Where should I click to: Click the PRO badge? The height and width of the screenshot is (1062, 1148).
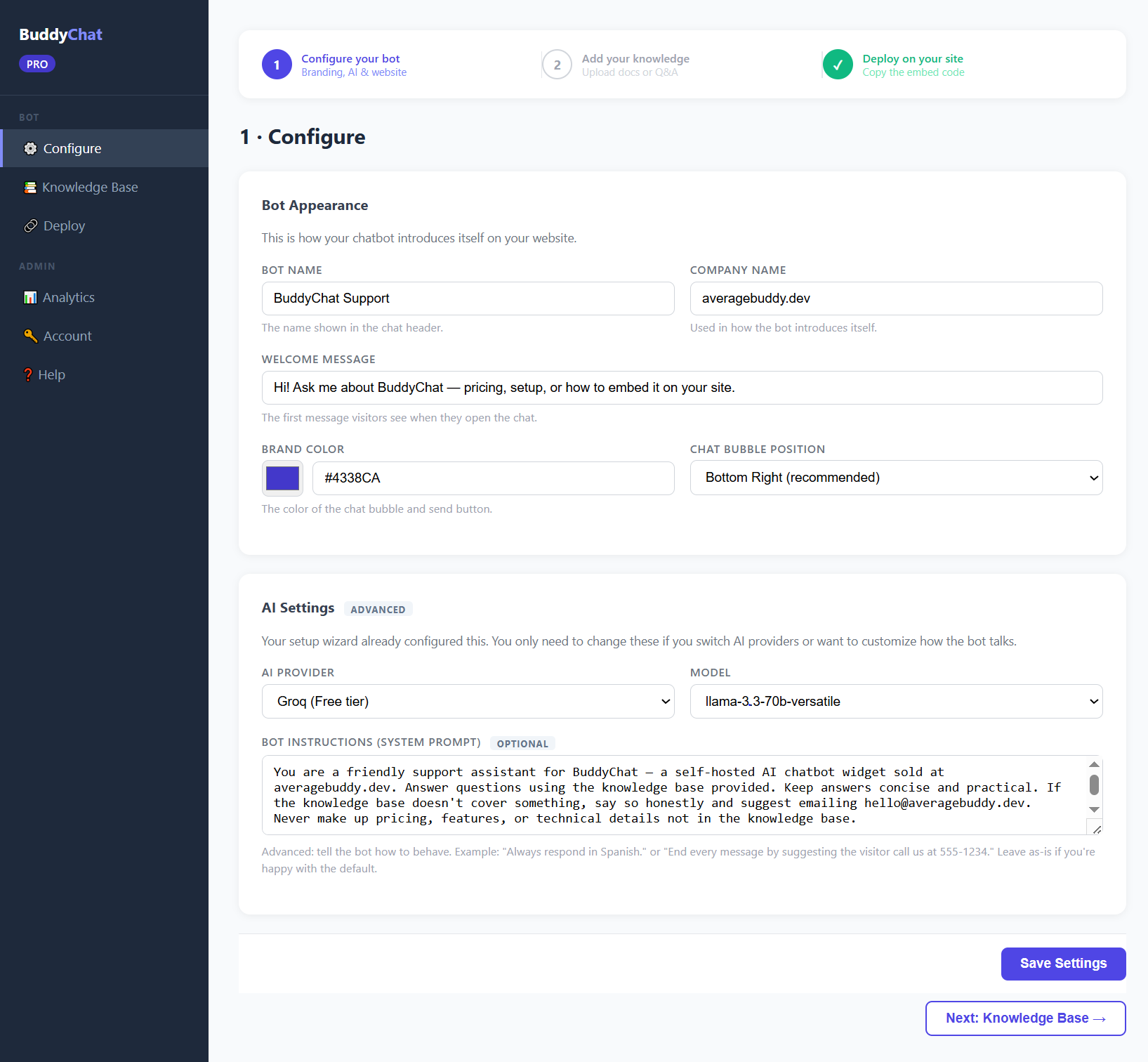pyautogui.click(x=37, y=64)
